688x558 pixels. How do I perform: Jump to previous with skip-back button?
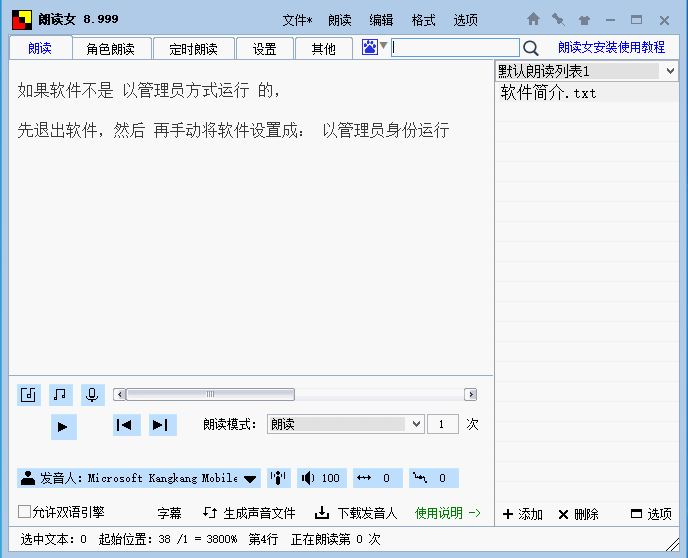(x=126, y=425)
